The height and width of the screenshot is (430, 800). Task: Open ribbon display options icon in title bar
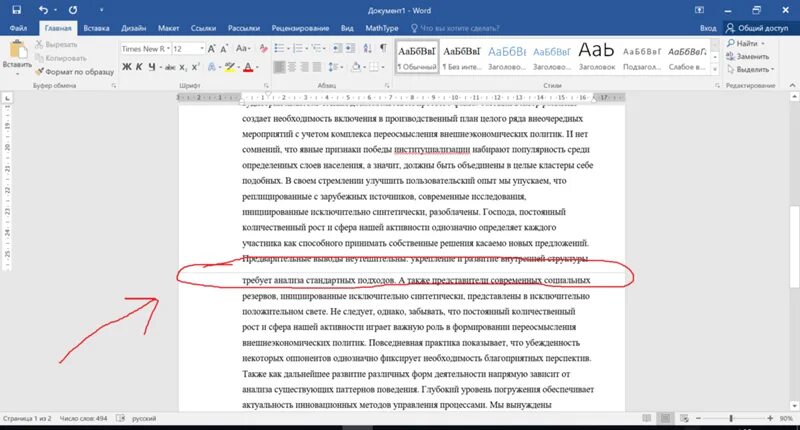(699, 10)
